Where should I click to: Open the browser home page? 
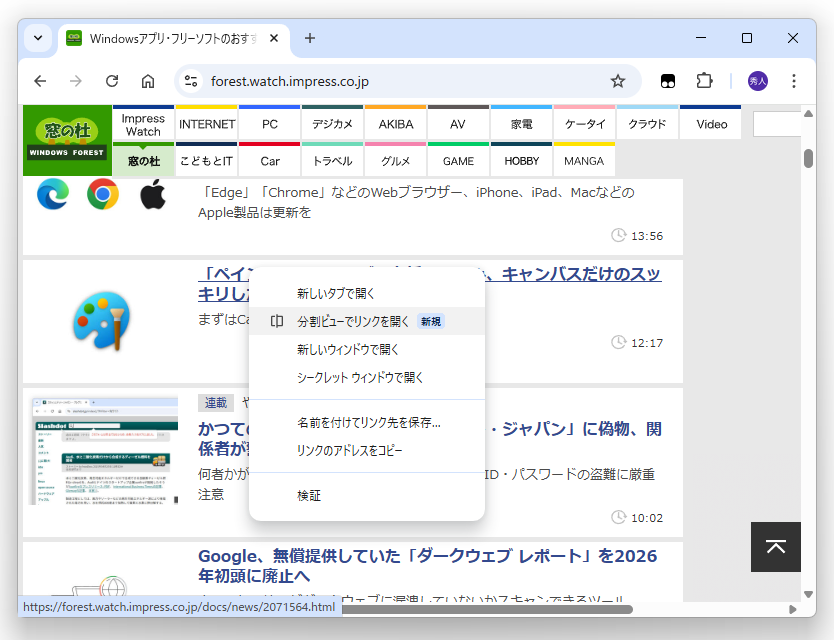148,81
